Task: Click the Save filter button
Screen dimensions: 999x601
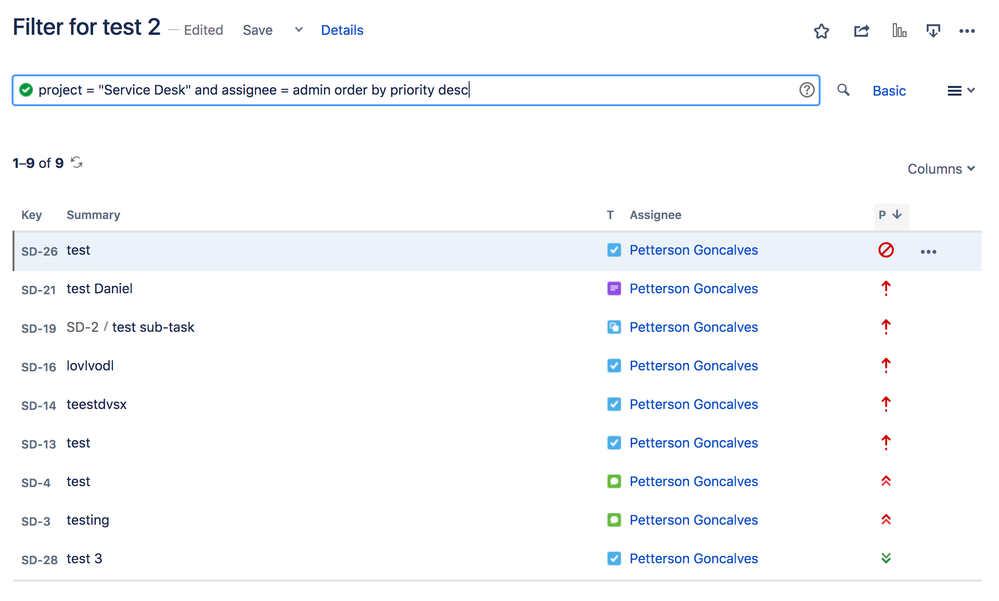Action: pos(257,30)
